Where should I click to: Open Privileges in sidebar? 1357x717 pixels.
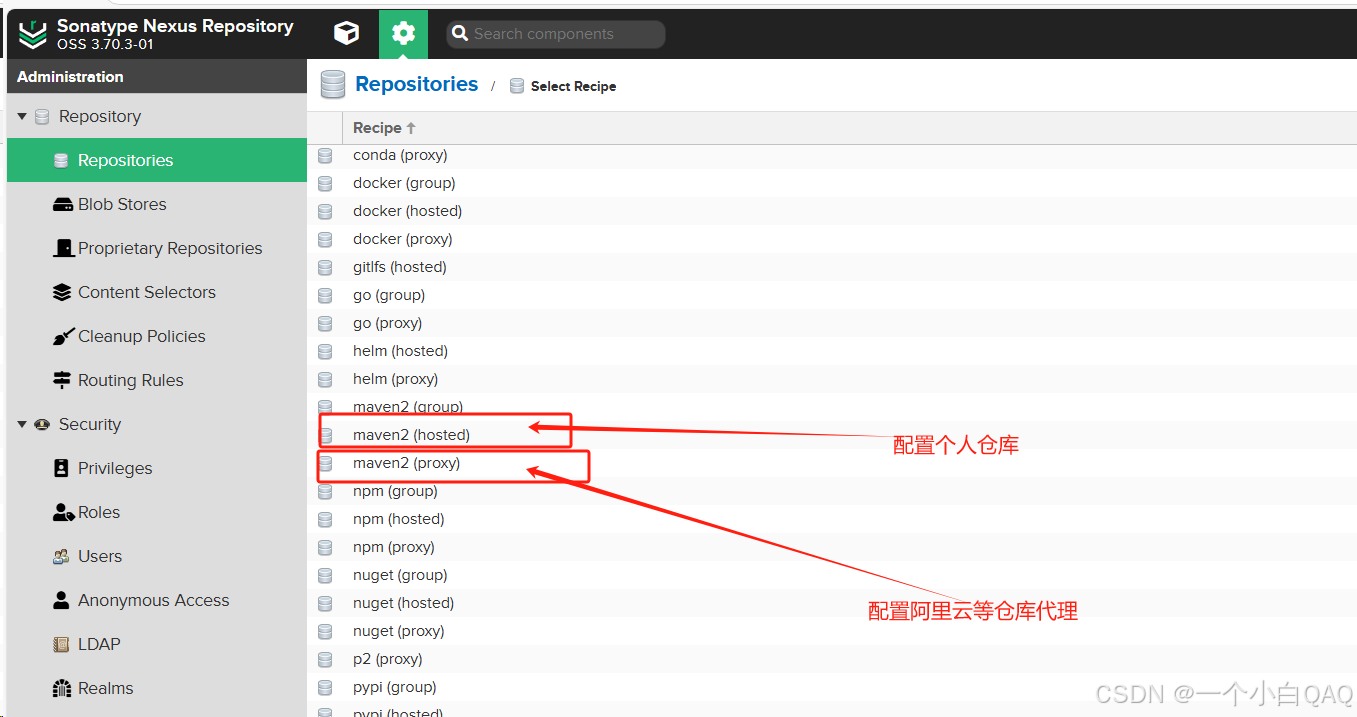tap(157, 468)
